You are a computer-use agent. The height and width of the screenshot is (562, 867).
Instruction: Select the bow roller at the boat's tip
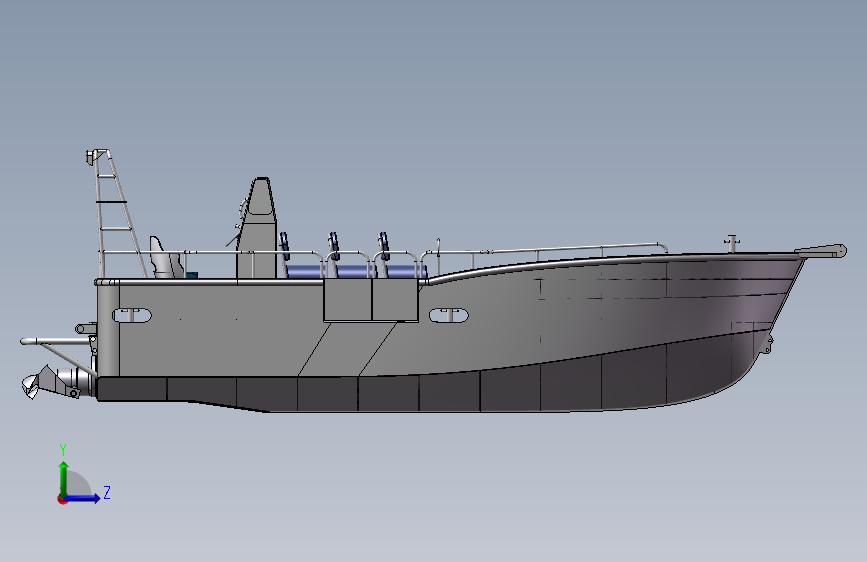(822, 251)
